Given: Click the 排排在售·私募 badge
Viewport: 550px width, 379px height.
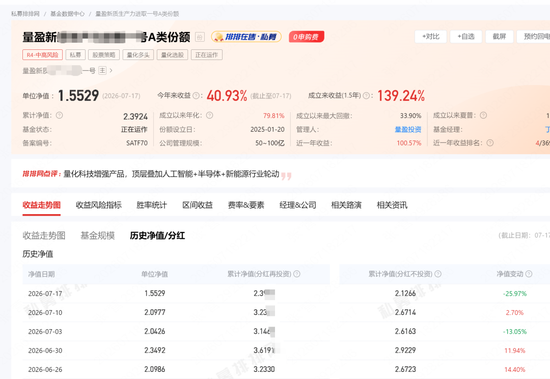Looking at the screenshot, I should pyautogui.click(x=246, y=37).
